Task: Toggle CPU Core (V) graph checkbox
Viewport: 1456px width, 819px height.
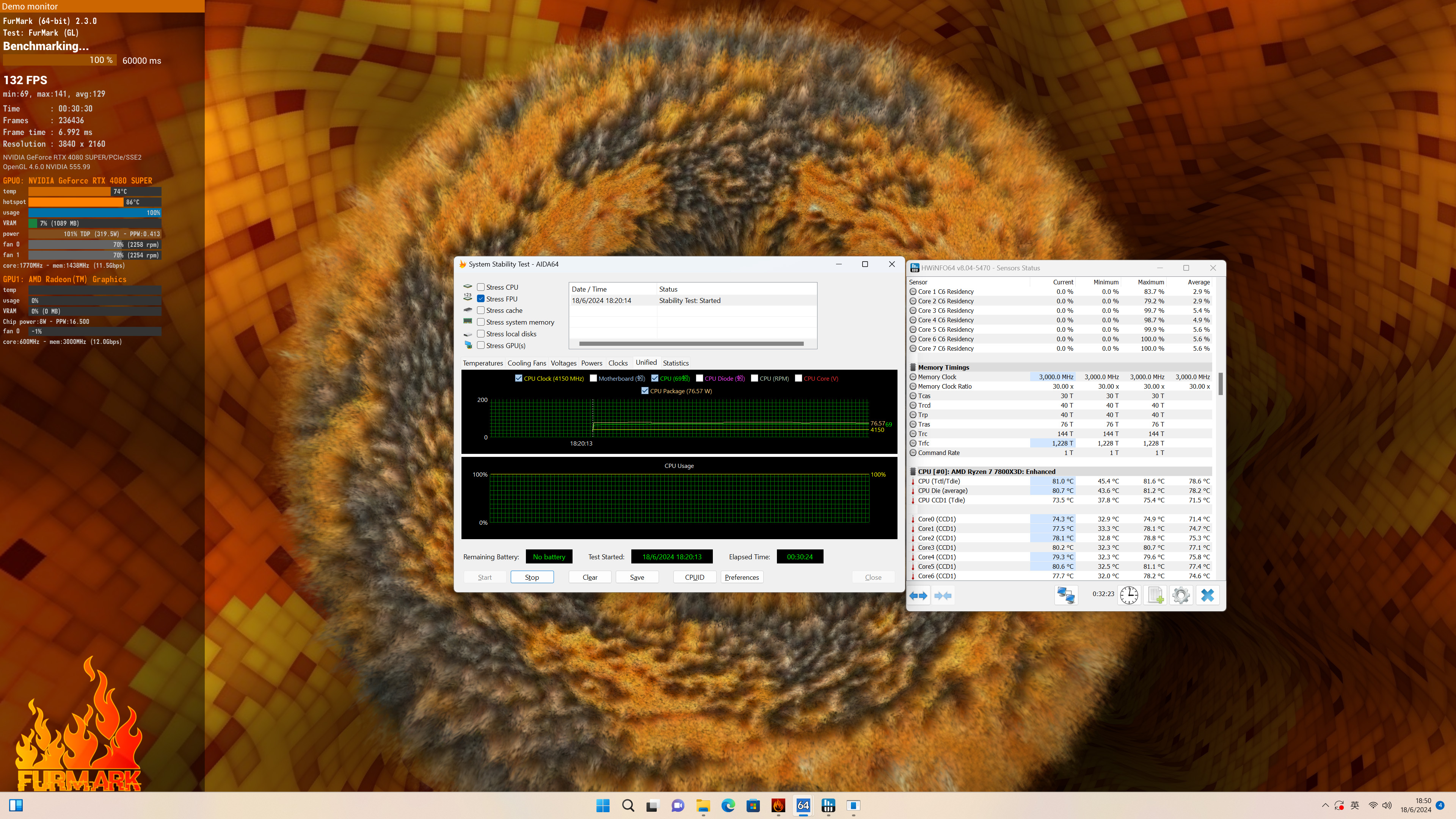Action: (798, 378)
